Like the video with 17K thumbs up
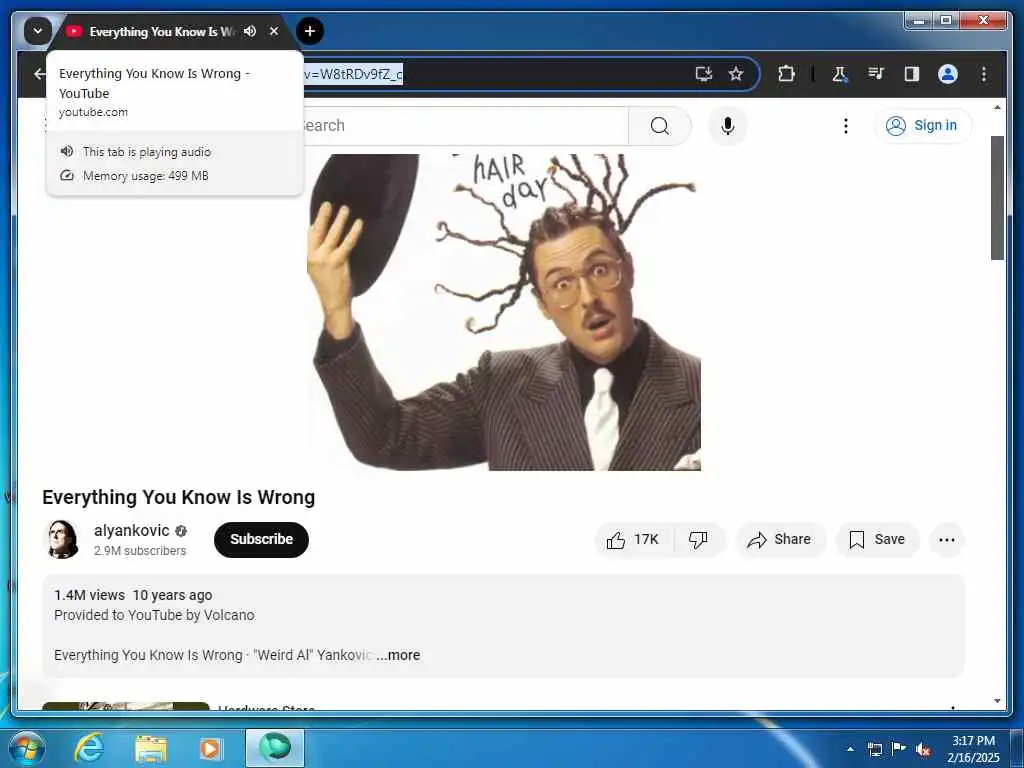The width and height of the screenshot is (1024, 768). [633, 539]
